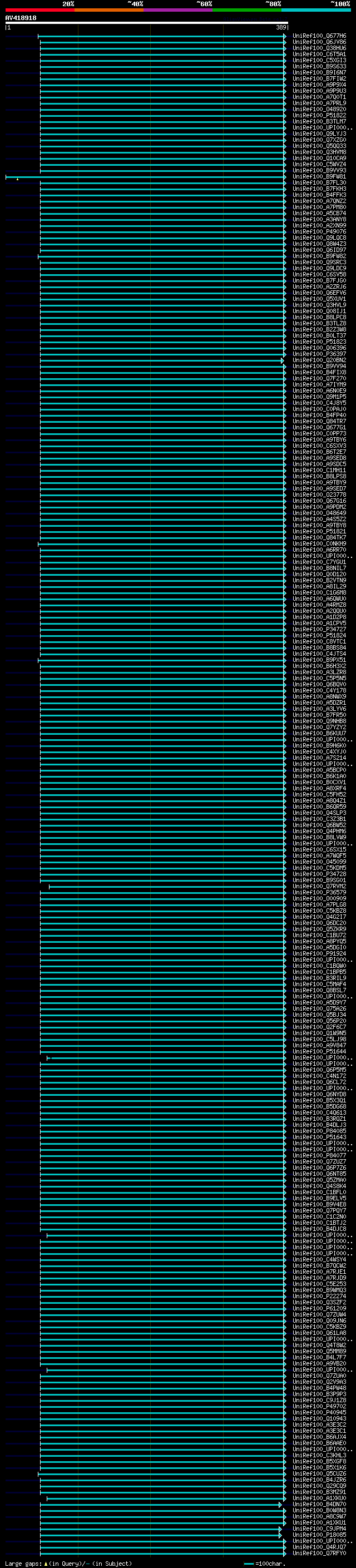This screenshot has width=356, height=1568.
Task: Select the UniRef100_B8LVW9 label
Action: tap(319, 837)
